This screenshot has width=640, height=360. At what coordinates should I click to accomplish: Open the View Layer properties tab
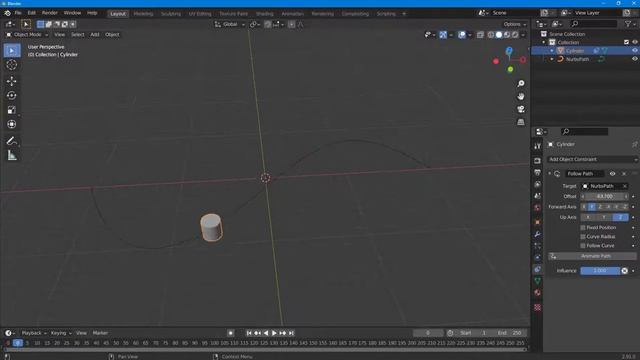click(538, 184)
